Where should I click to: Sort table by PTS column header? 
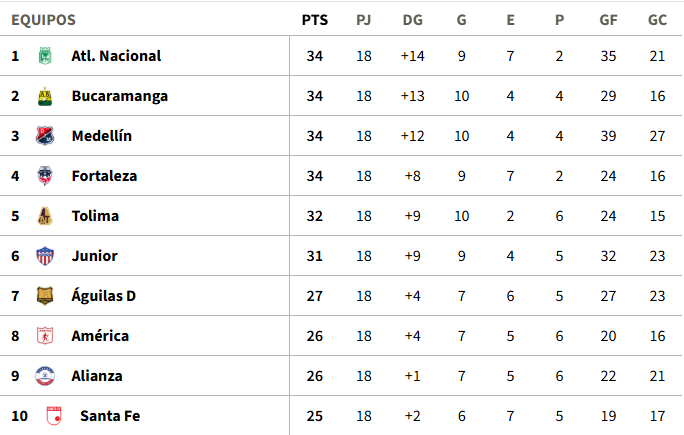point(315,19)
